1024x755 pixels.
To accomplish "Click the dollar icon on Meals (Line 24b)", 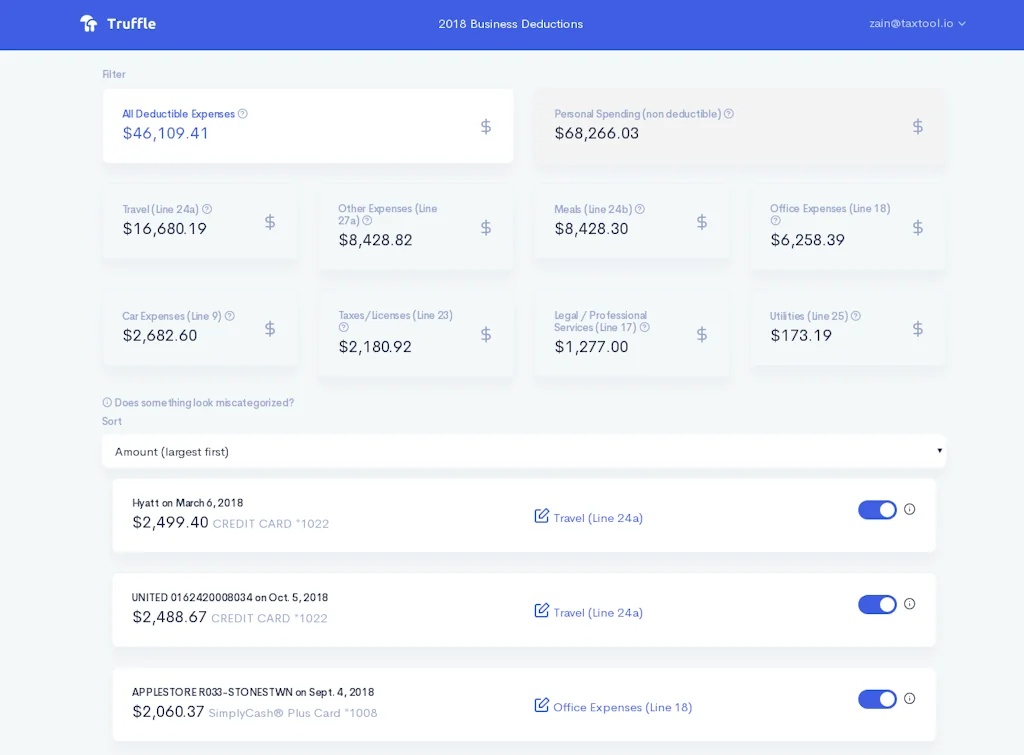I will click(702, 222).
